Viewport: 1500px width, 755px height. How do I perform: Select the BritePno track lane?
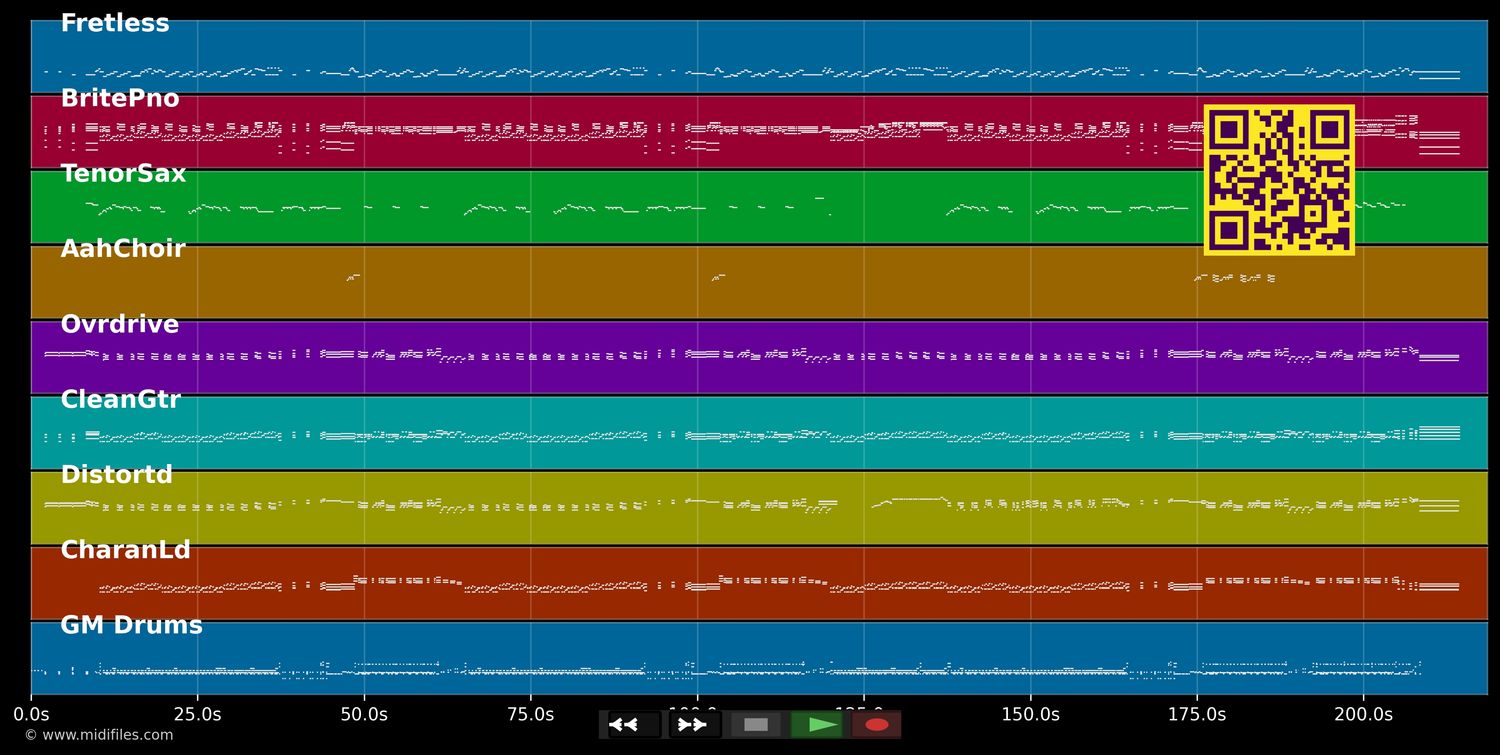[759, 132]
